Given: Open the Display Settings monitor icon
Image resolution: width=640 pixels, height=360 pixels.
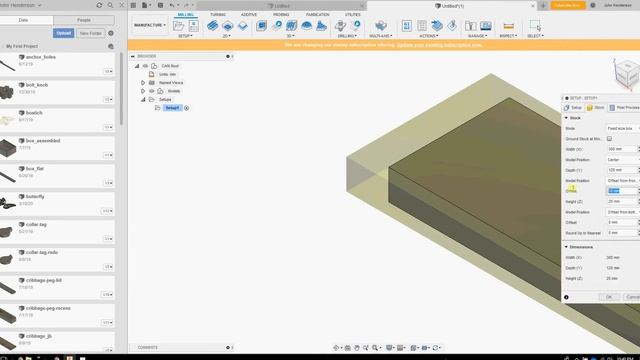Looking at the screenshot, I should 390,348.
